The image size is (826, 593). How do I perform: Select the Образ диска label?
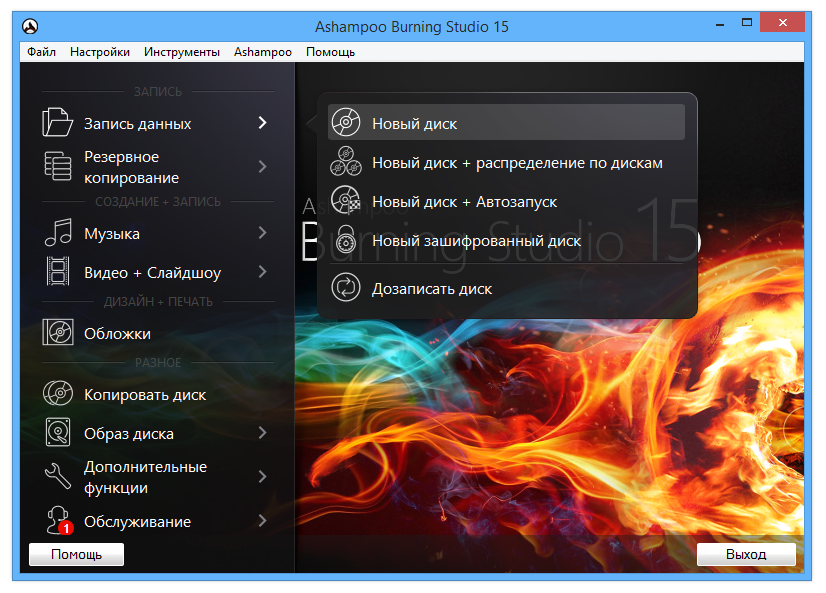[129, 433]
